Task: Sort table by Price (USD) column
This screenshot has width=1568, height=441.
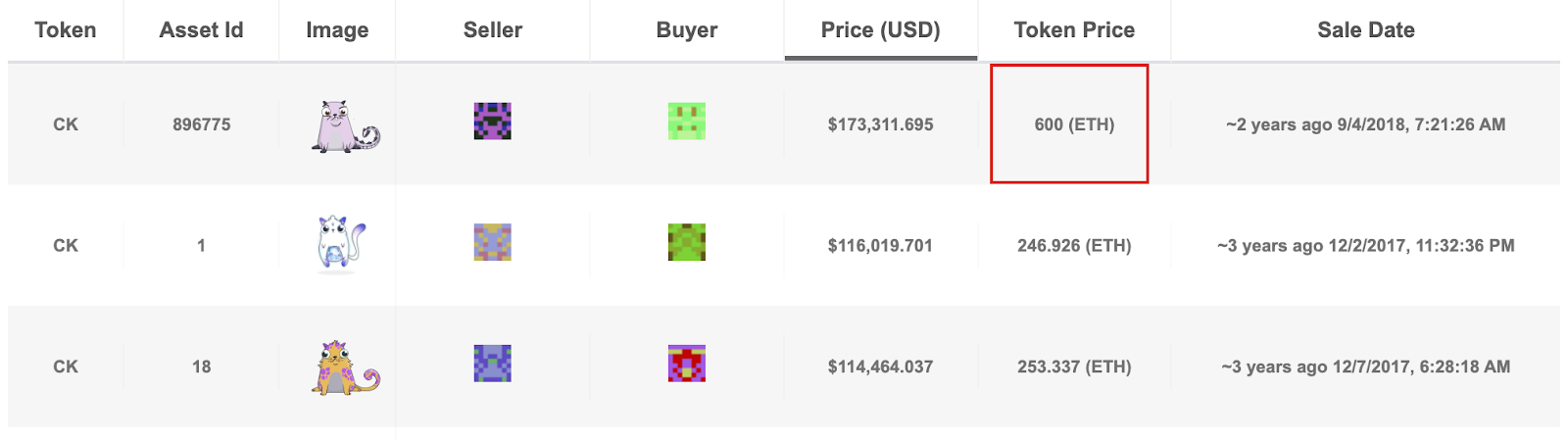Action: 880,30
